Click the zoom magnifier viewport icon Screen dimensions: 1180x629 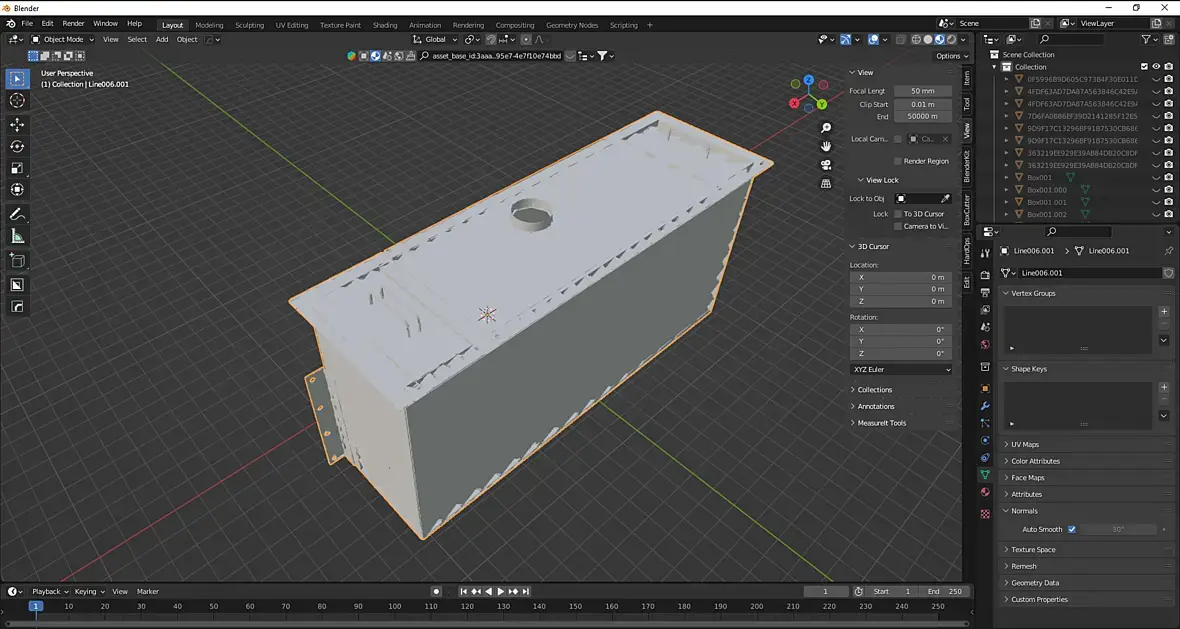[x=826, y=128]
